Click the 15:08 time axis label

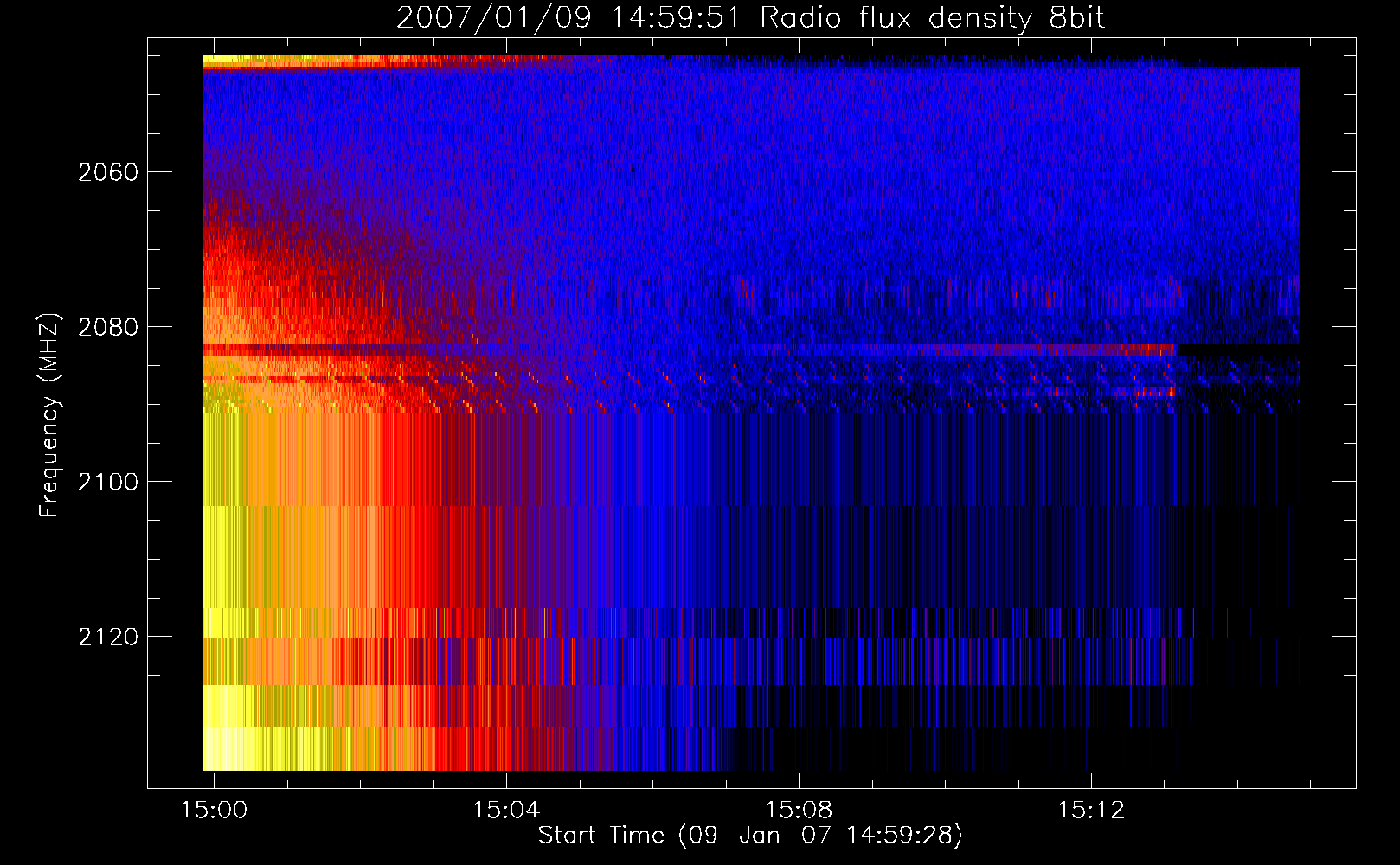(x=799, y=810)
